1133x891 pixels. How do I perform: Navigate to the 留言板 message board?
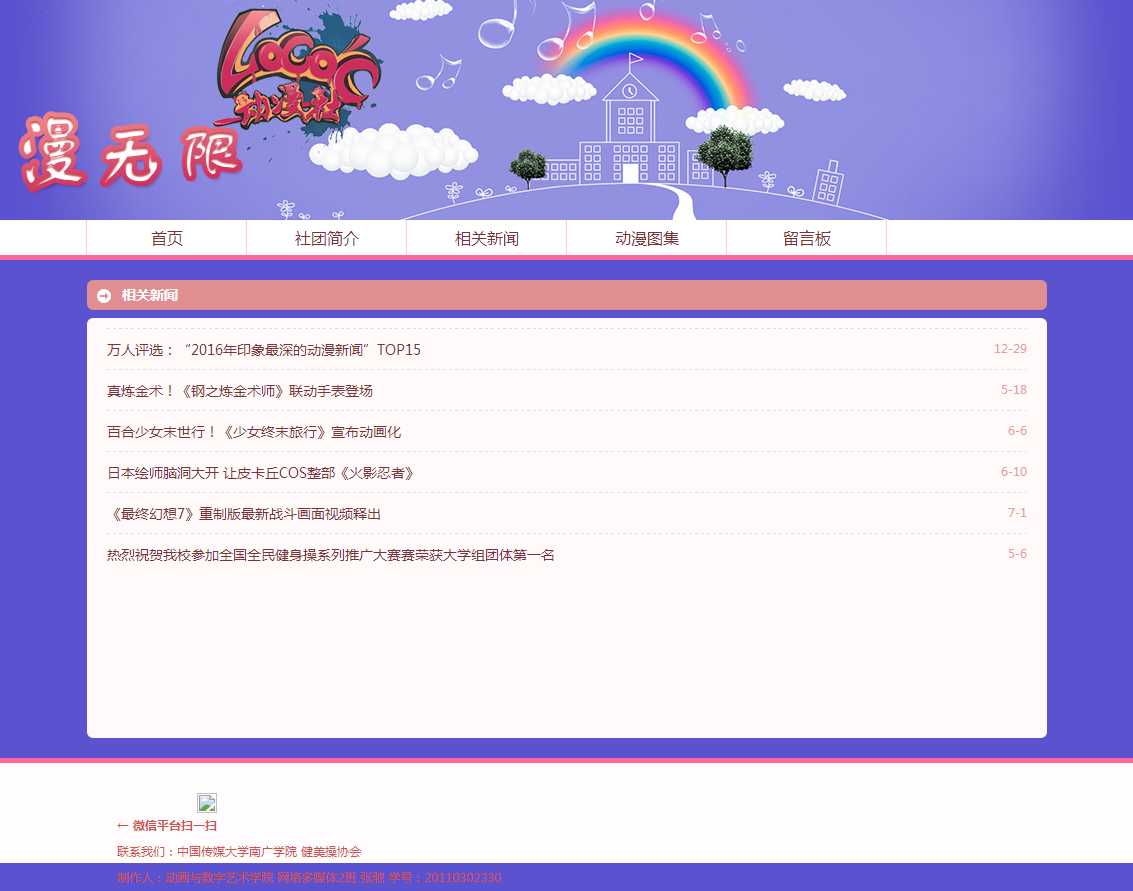pos(807,239)
